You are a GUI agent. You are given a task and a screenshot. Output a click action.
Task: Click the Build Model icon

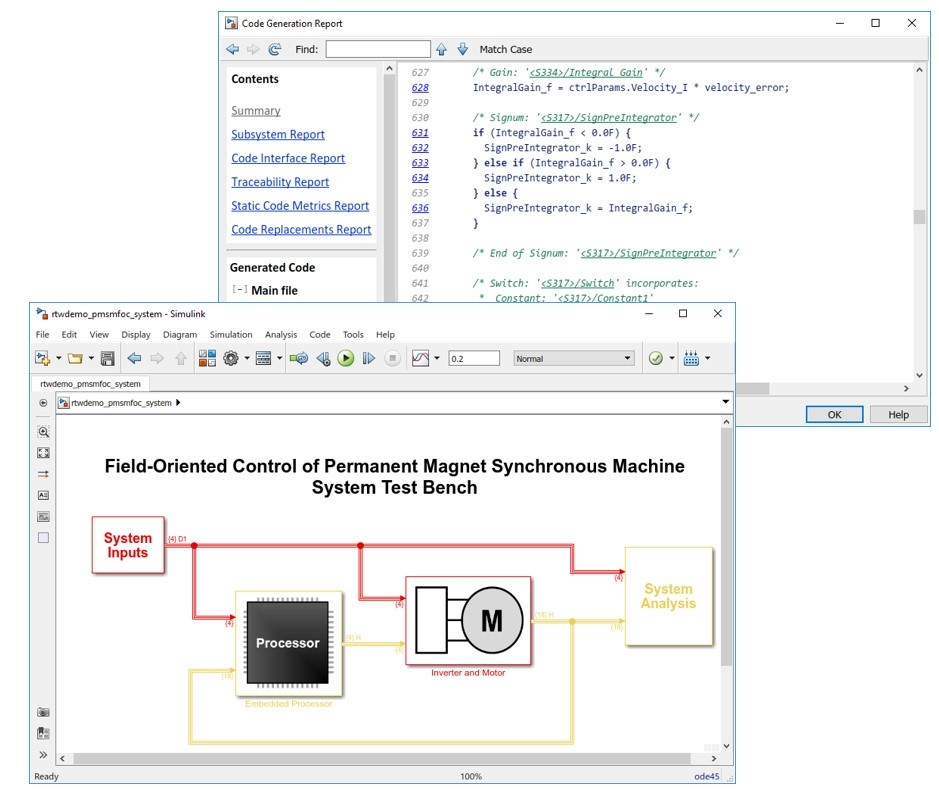[x=691, y=358]
